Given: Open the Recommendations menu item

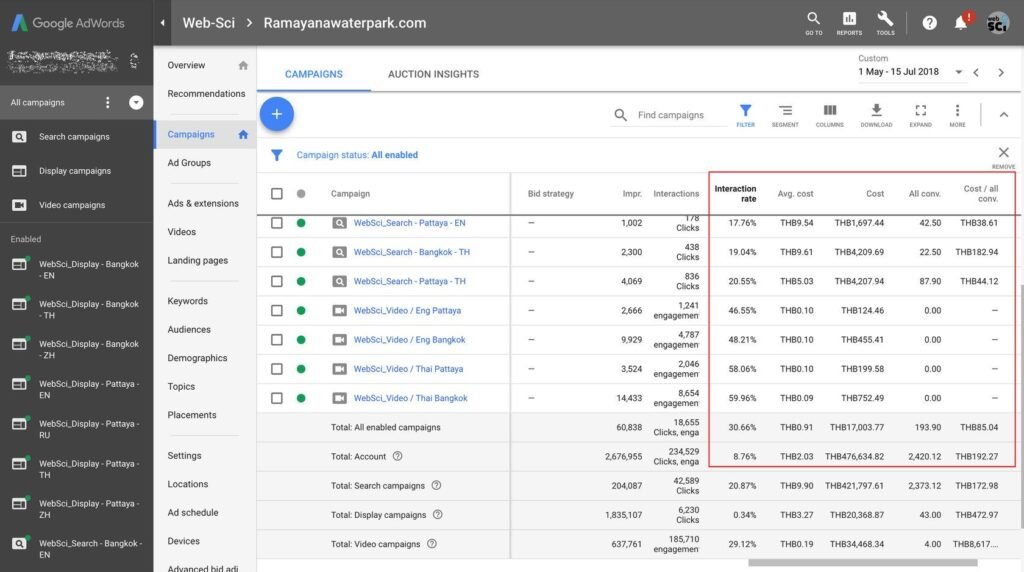Looking at the screenshot, I should (x=205, y=93).
